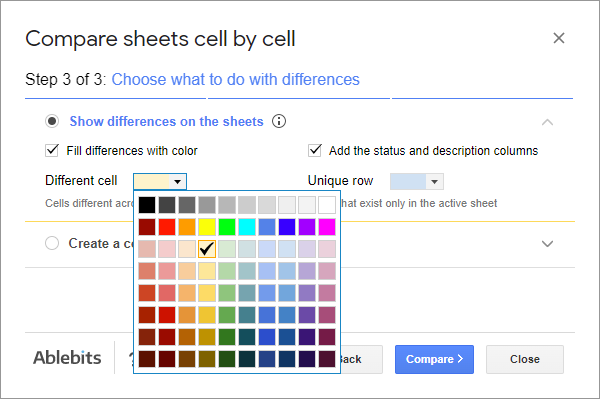Pick the magenta swatch
Image resolution: width=600 pixels, height=399 pixels.
[327, 227]
